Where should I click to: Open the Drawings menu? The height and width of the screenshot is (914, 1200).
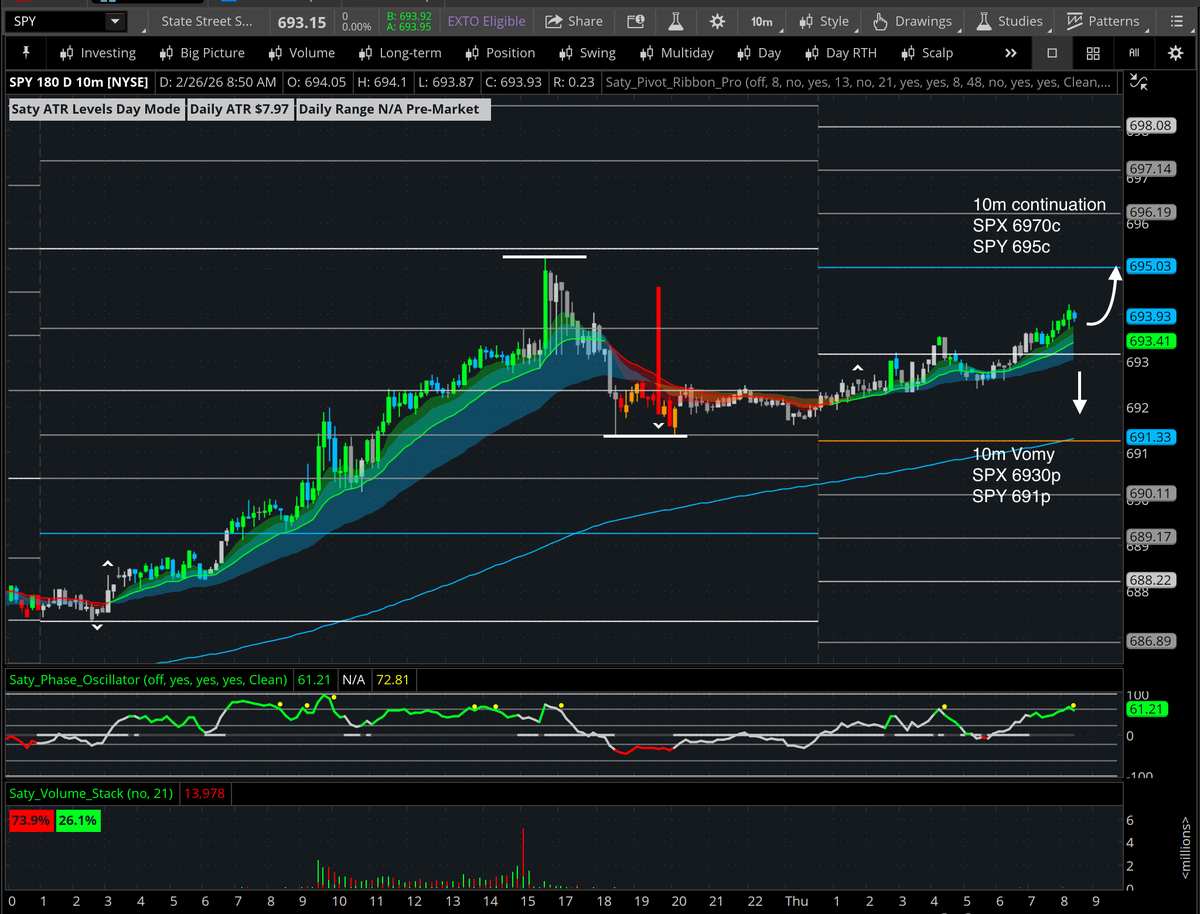(912, 21)
